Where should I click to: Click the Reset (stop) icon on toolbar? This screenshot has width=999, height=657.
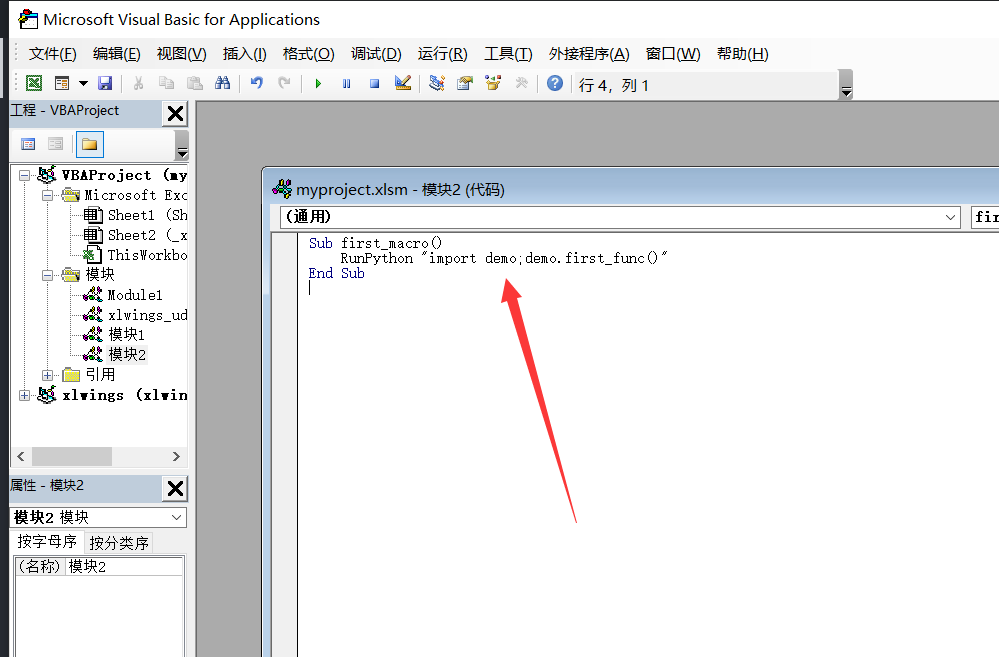click(x=374, y=83)
